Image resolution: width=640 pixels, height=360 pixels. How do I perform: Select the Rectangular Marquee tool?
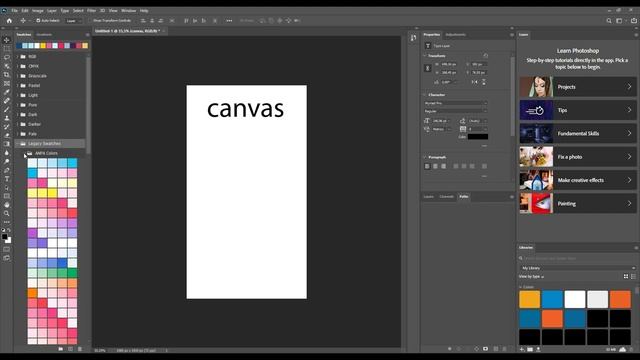(7, 49)
